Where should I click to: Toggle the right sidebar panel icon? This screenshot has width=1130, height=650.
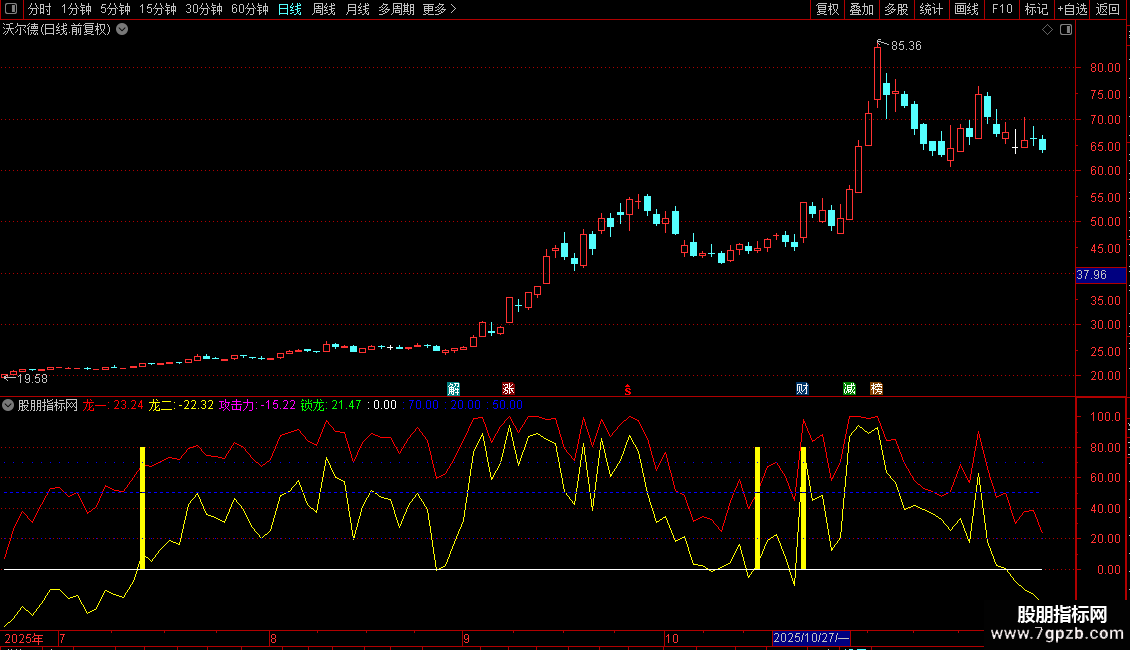[x=1066, y=30]
